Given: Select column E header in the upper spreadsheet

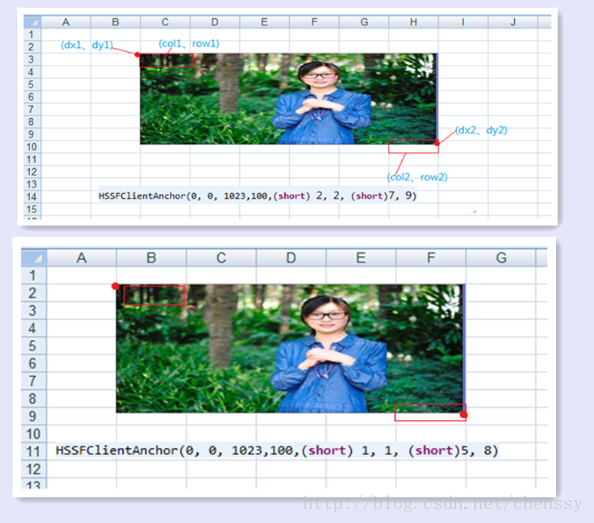Looking at the screenshot, I should coord(264,22).
